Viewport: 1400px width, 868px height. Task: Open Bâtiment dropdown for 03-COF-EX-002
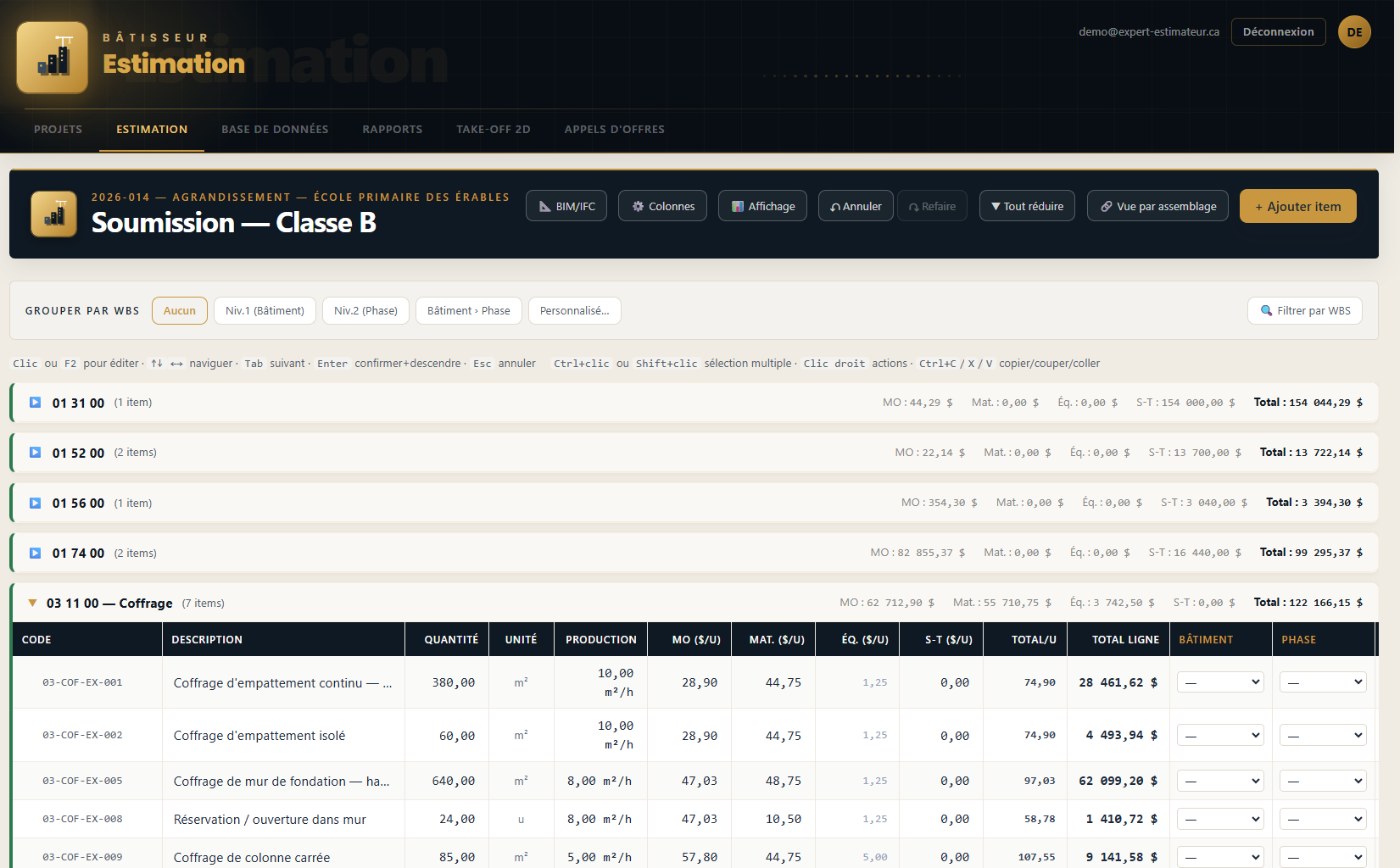pyautogui.click(x=1220, y=735)
